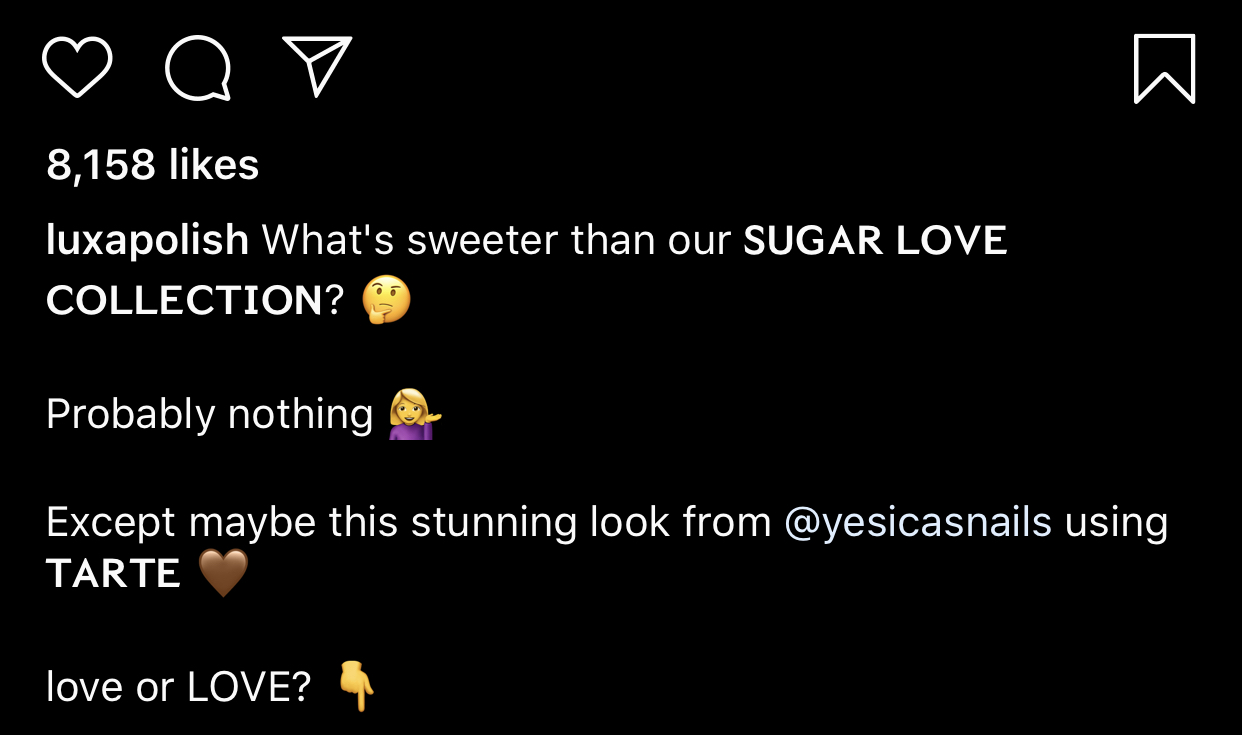The image size is (1242, 735).
Task: Like the post with the heart icon
Action: (77, 68)
